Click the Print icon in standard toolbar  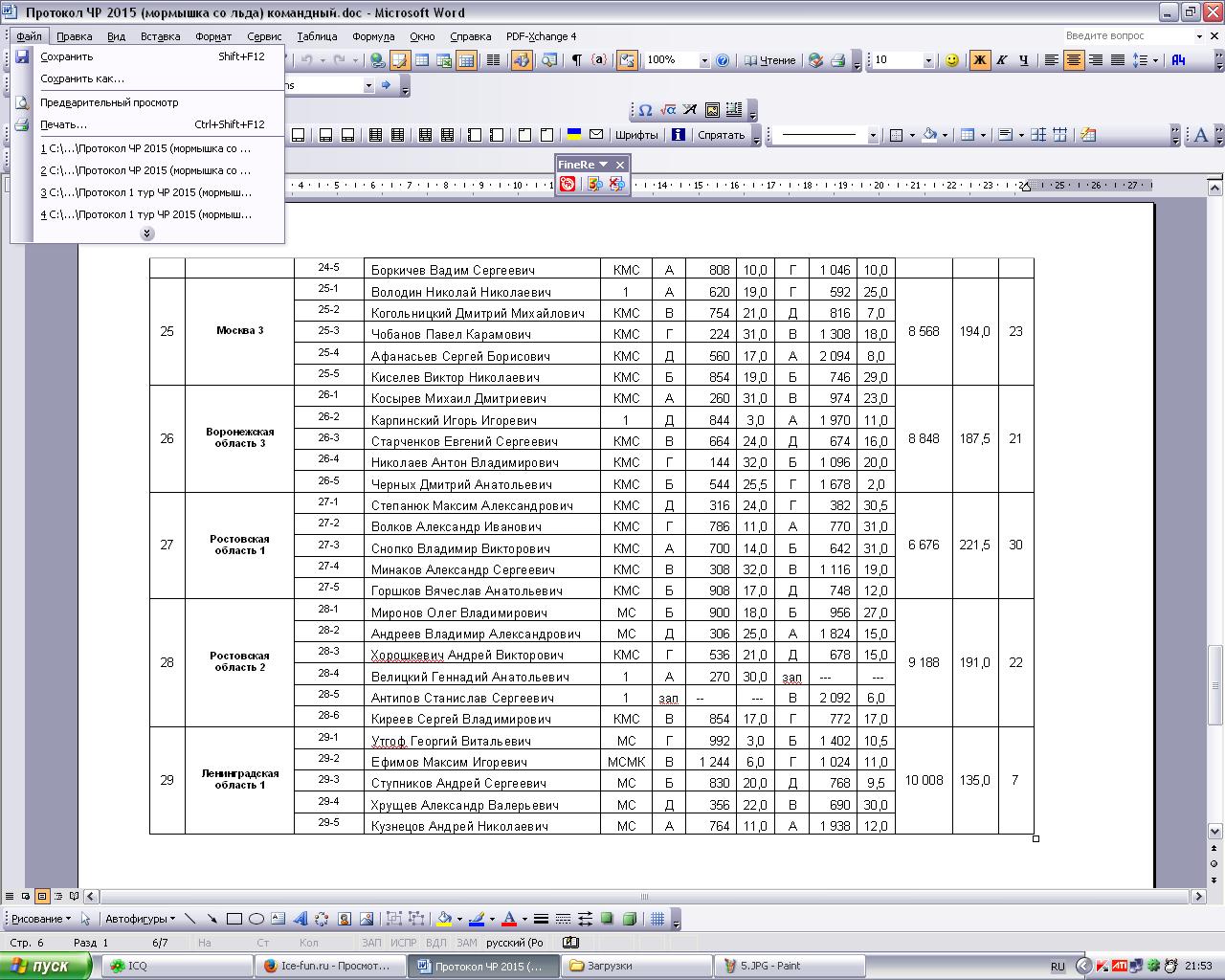837,60
